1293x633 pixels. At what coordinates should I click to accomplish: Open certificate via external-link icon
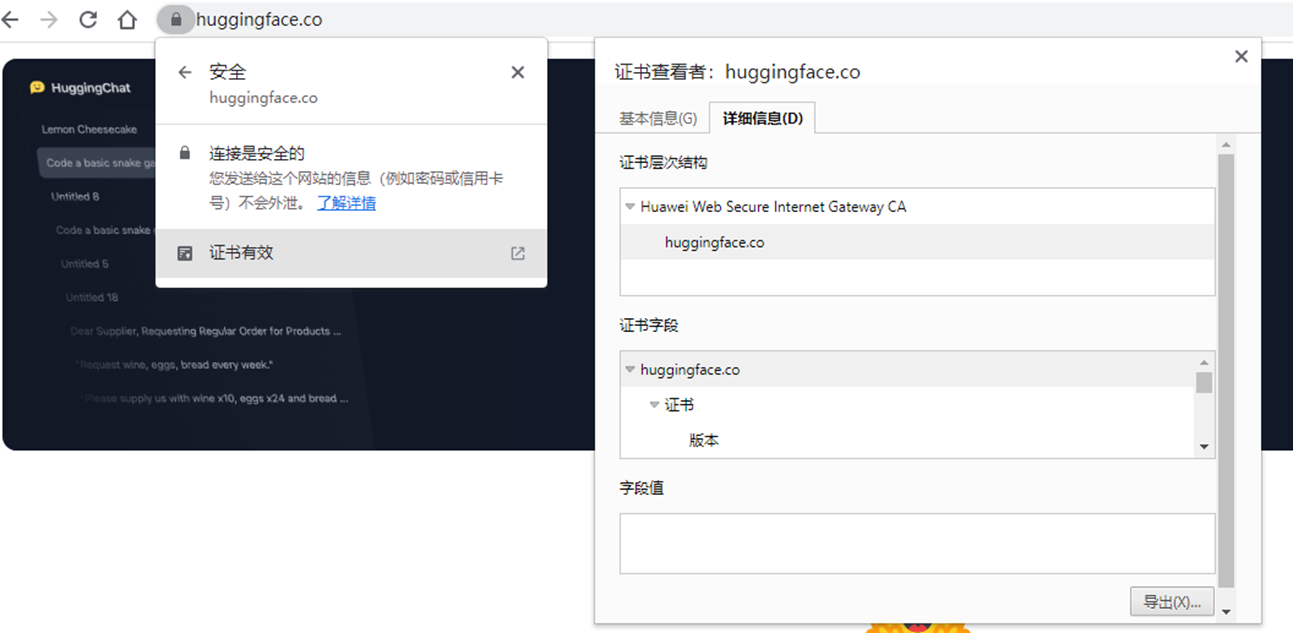[517, 253]
